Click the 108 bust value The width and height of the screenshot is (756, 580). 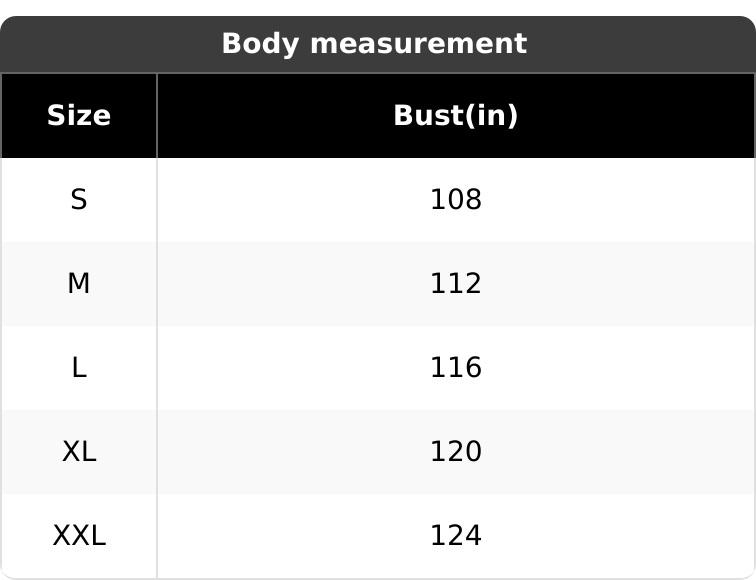coord(455,200)
